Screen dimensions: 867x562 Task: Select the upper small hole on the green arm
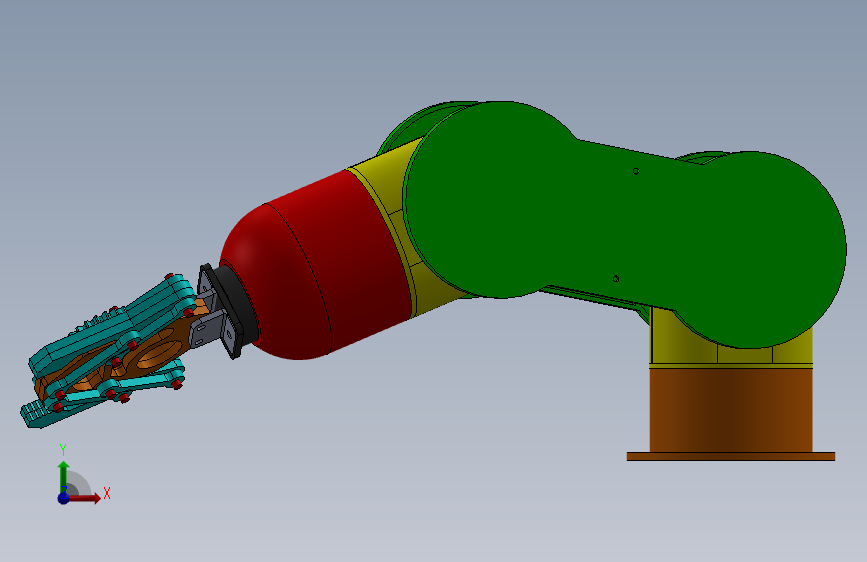[x=636, y=171]
